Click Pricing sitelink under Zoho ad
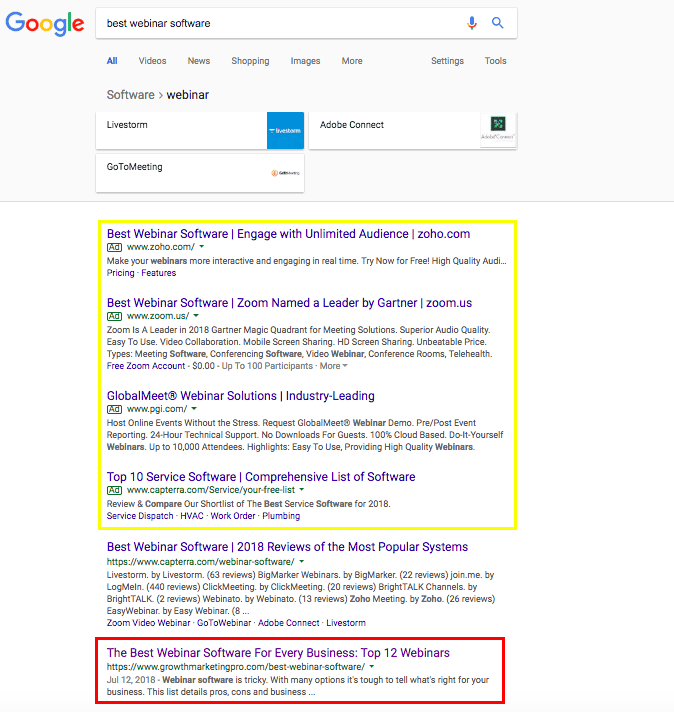674x712 pixels. [120, 273]
